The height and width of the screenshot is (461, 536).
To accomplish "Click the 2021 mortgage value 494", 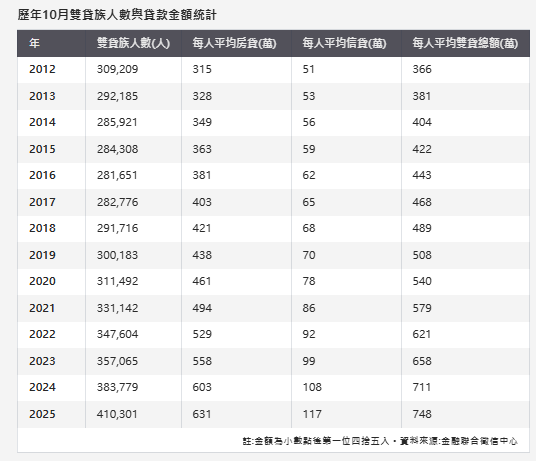I will 202,308.
